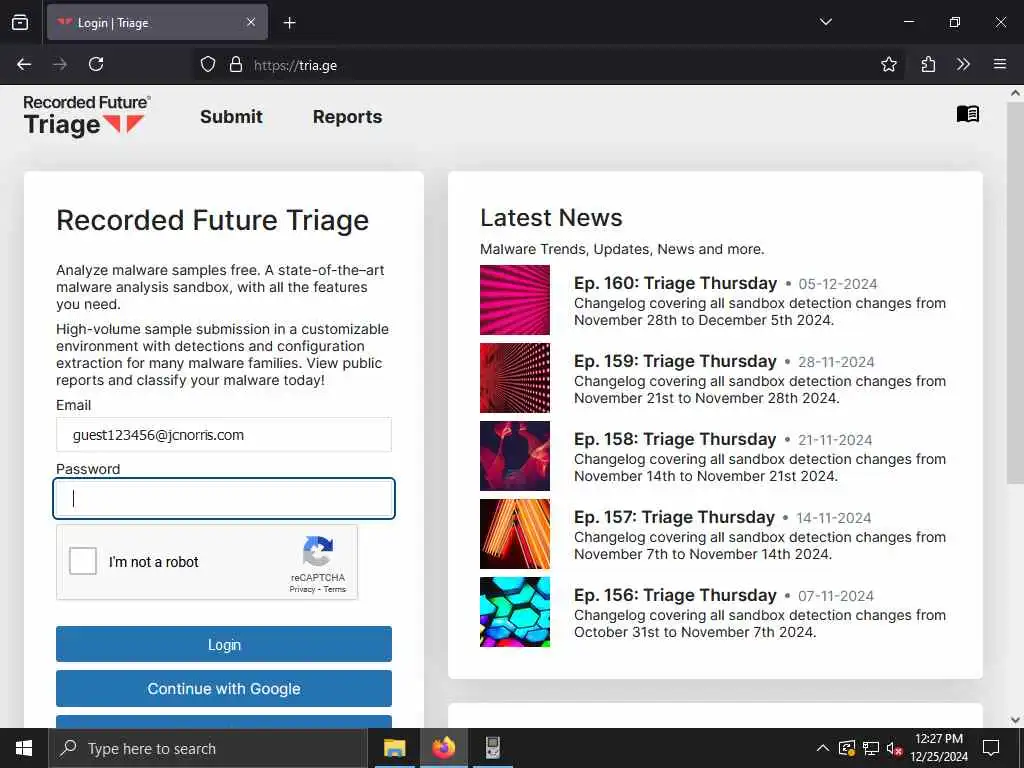Go to the Reports page
This screenshot has height=768, width=1024.
(x=347, y=117)
